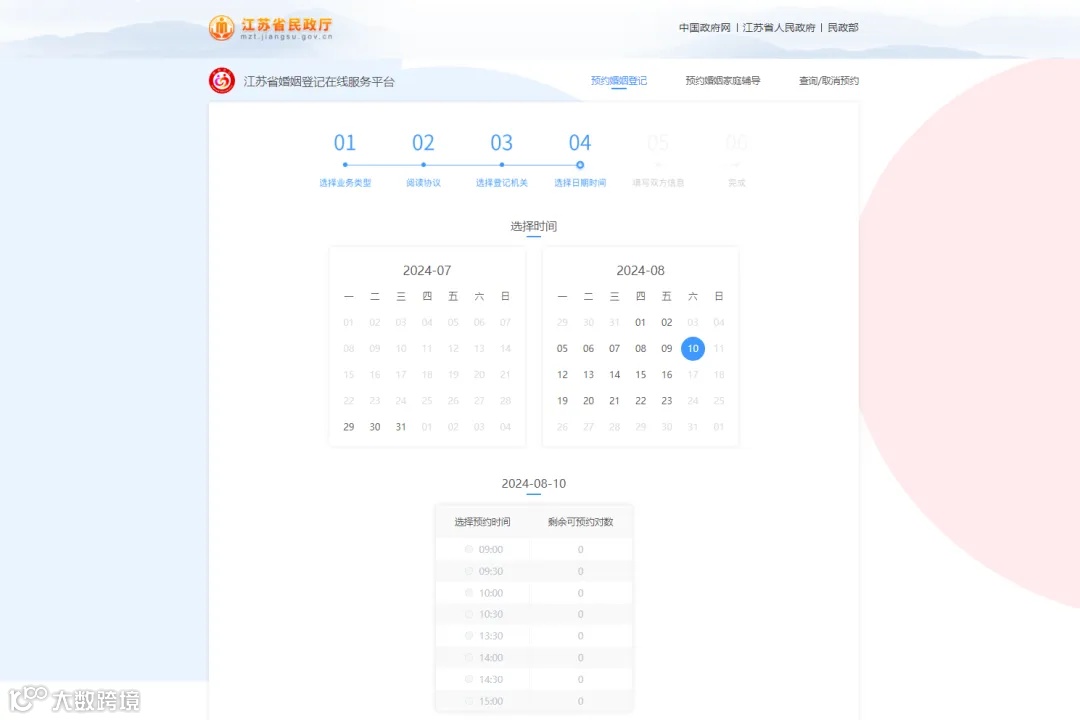This screenshot has width=1080, height=720.
Task: Click the 选择预约时间 column header
Action: [482, 522]
